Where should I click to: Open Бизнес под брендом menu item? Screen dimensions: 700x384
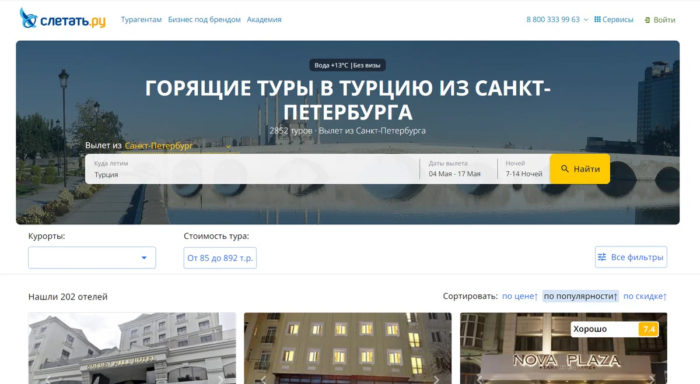click(204, 19)
